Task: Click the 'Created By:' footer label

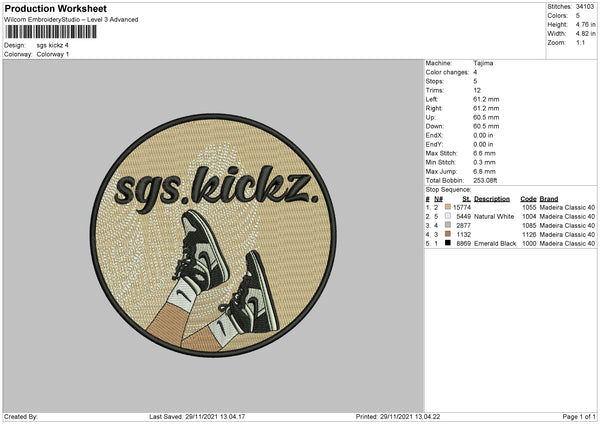Action: click(x=21, y=417)
